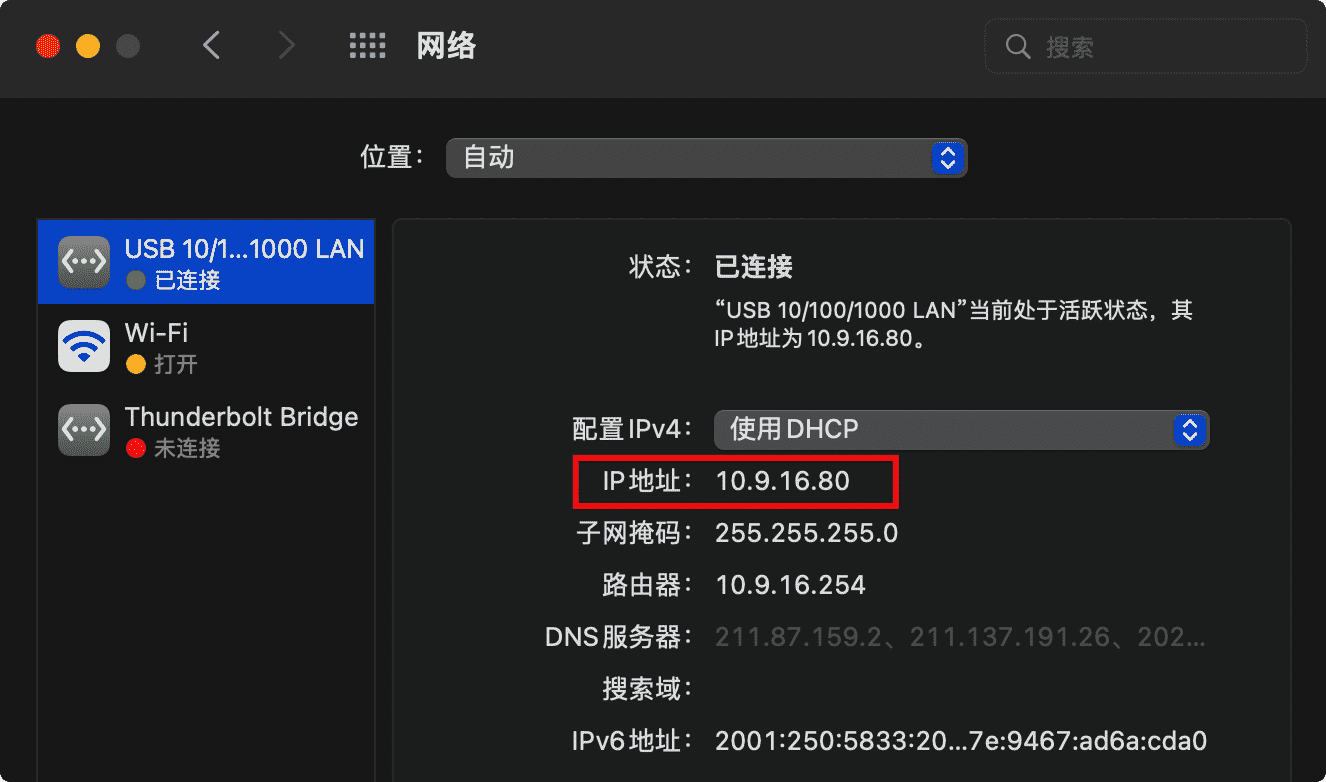Screen dimensions: 1326x782
Task: Select the USB 10/100/1000 LAN adapter icon
Action: point(83,262)
